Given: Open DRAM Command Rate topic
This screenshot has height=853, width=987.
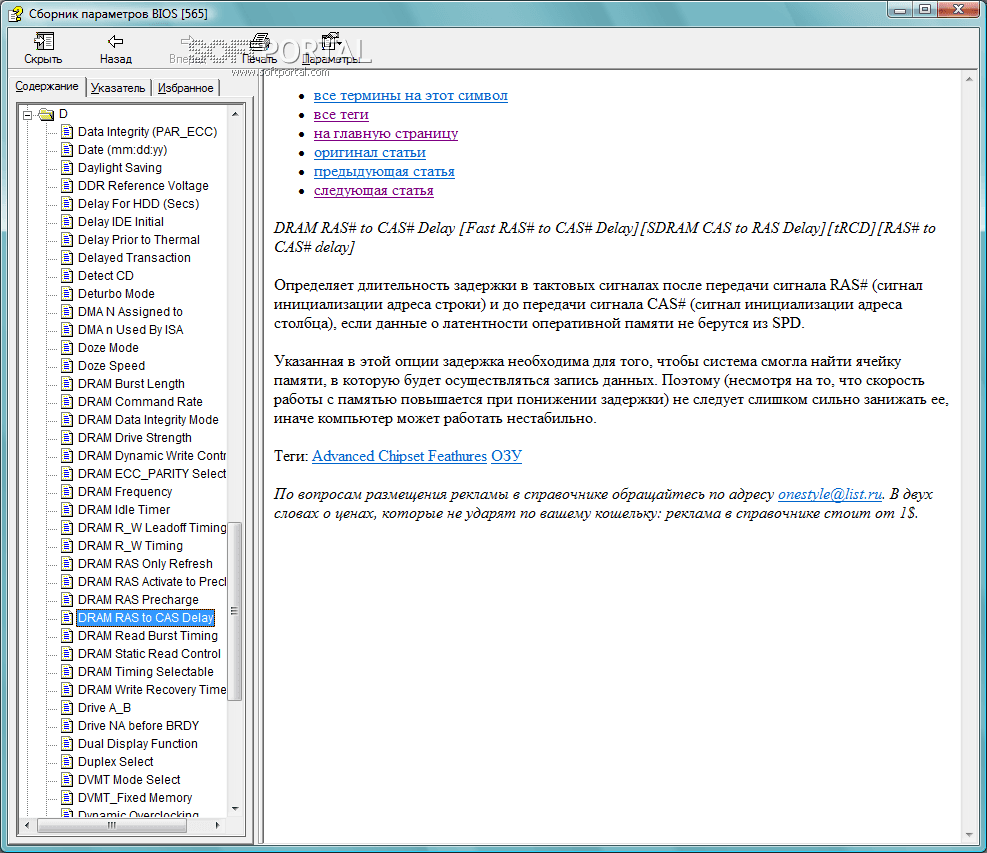Looking at the screenshot, I should [x=140, y=402].
